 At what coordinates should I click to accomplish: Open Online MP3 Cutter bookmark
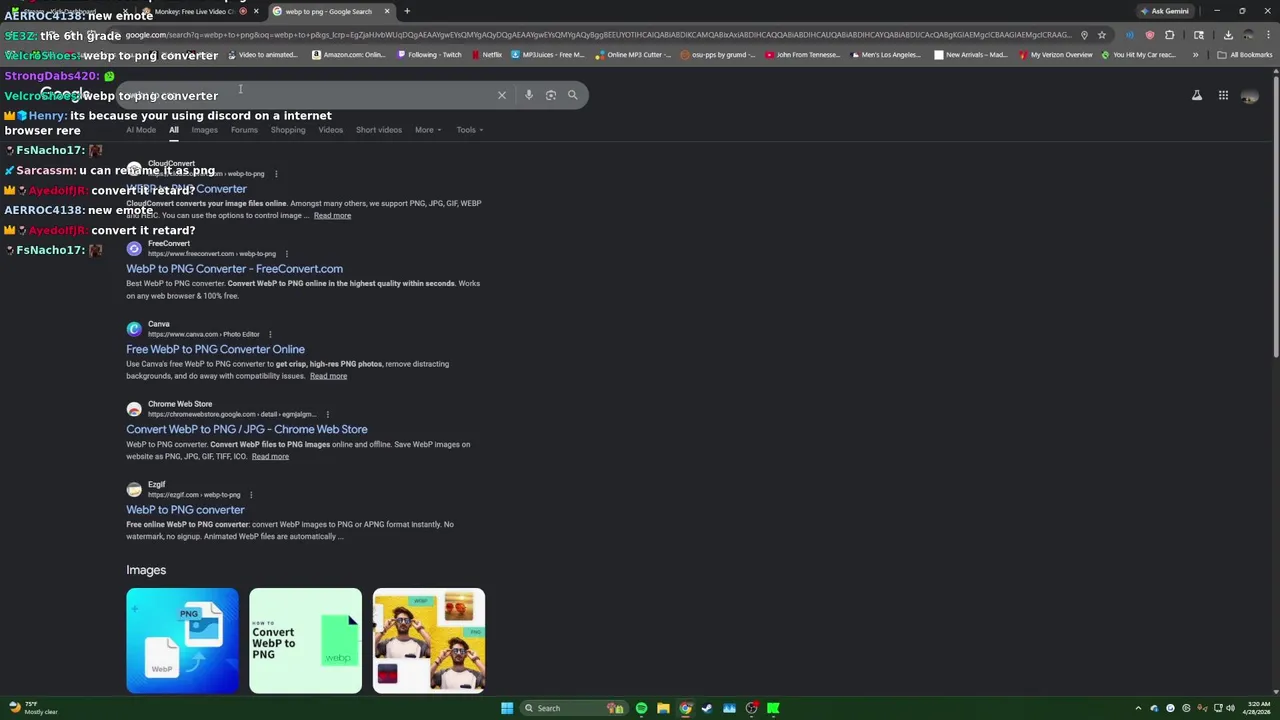(x=634, y=55)
